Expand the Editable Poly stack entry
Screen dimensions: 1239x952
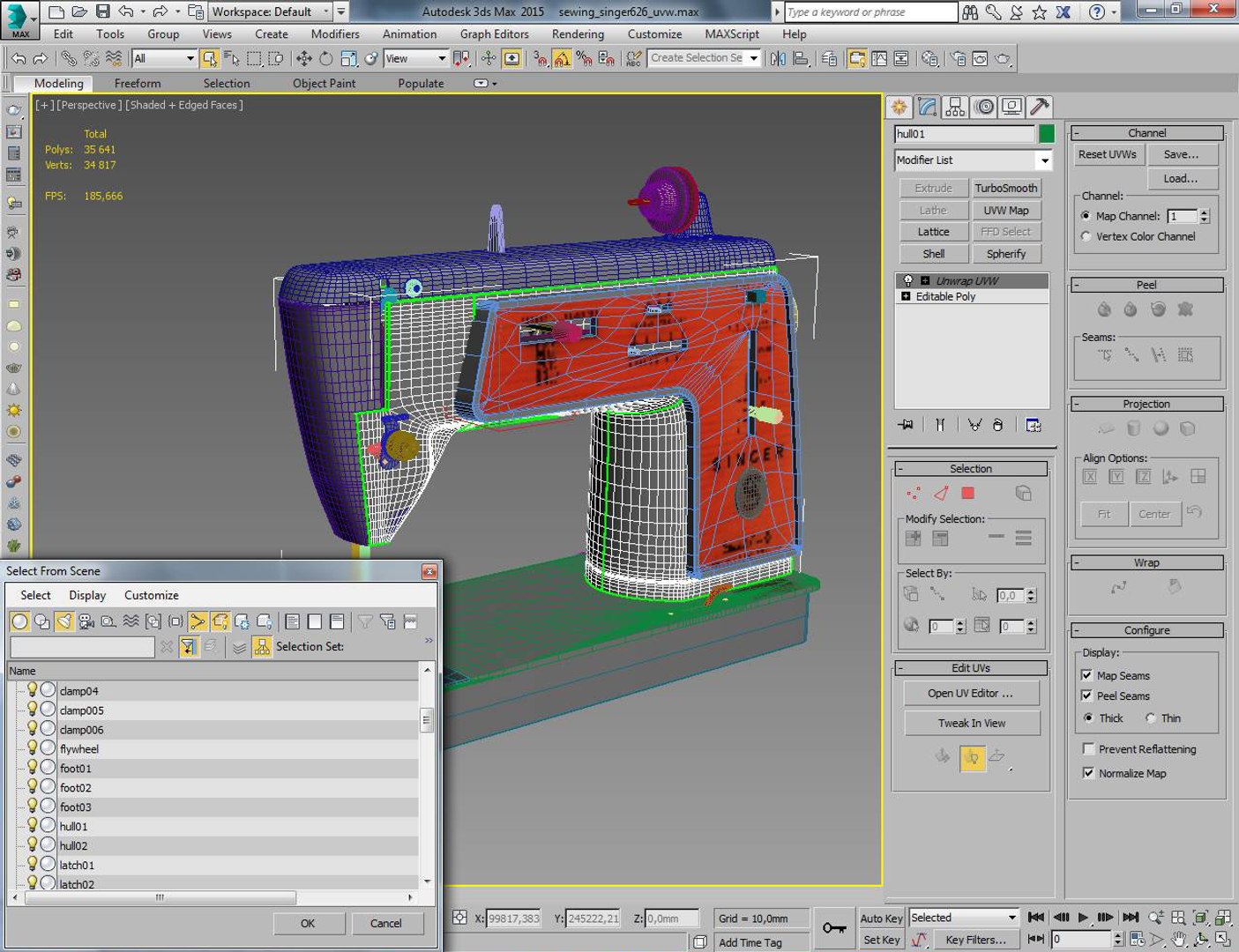pyautogui.click(x=906, y=297)
